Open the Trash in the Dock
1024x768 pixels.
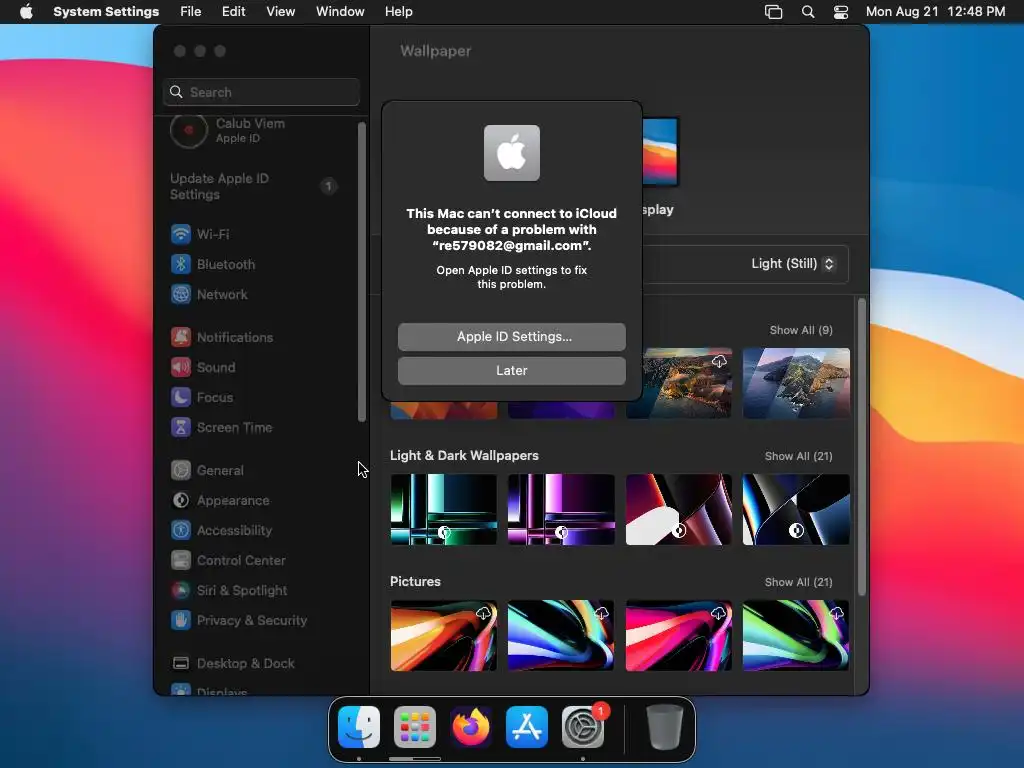(664, 727)
